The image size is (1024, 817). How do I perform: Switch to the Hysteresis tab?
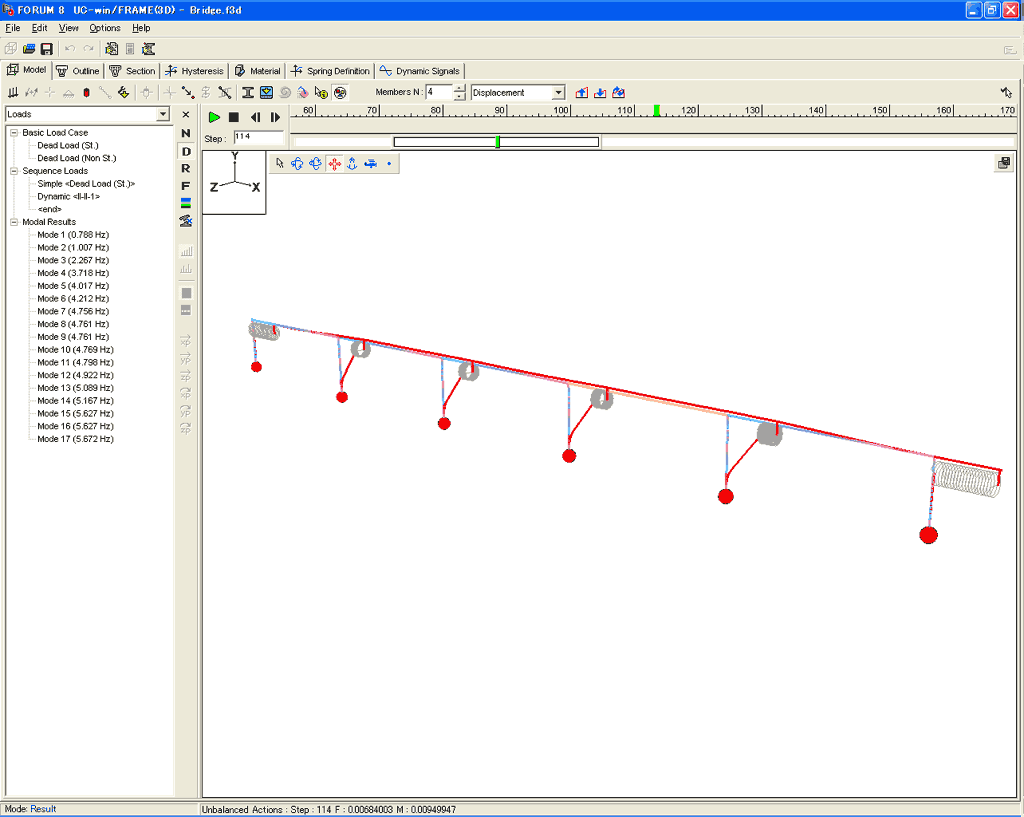click(x=195, y=71)
